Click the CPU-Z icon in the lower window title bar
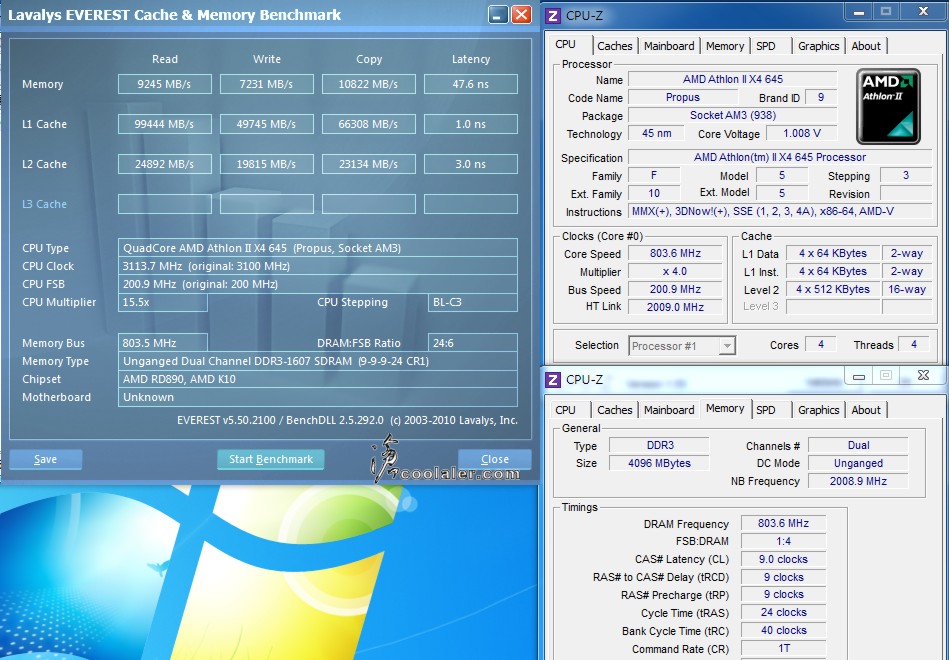The height and width of the screenshot is (660, 949). tap(553, 380)
